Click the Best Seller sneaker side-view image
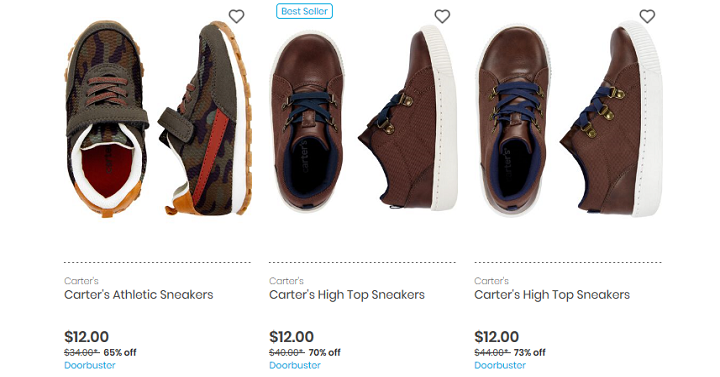This screenshot has height=377, width=720. pyautogui.click(x=408, y=118)
